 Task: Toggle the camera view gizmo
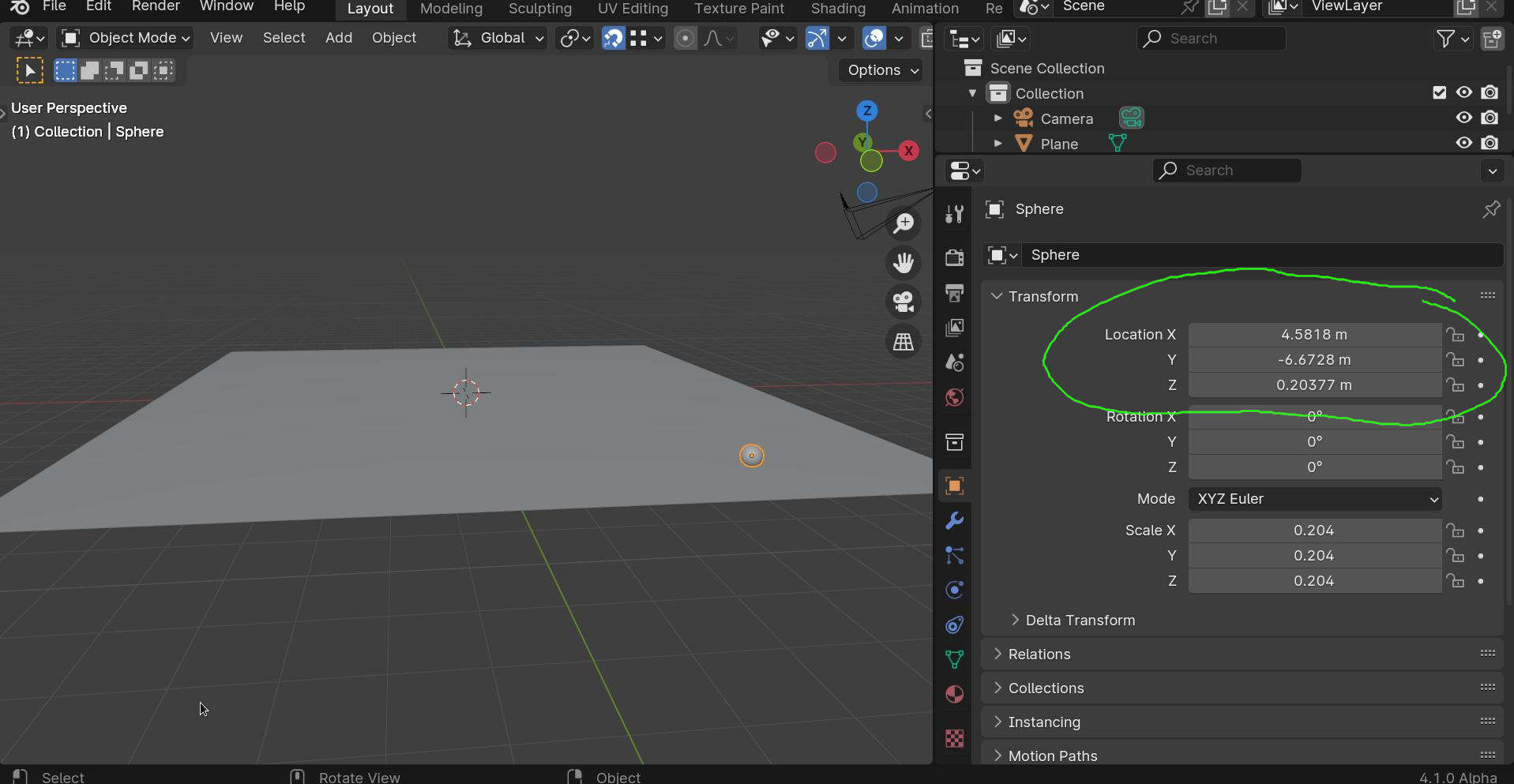click(x=904, y=302)
